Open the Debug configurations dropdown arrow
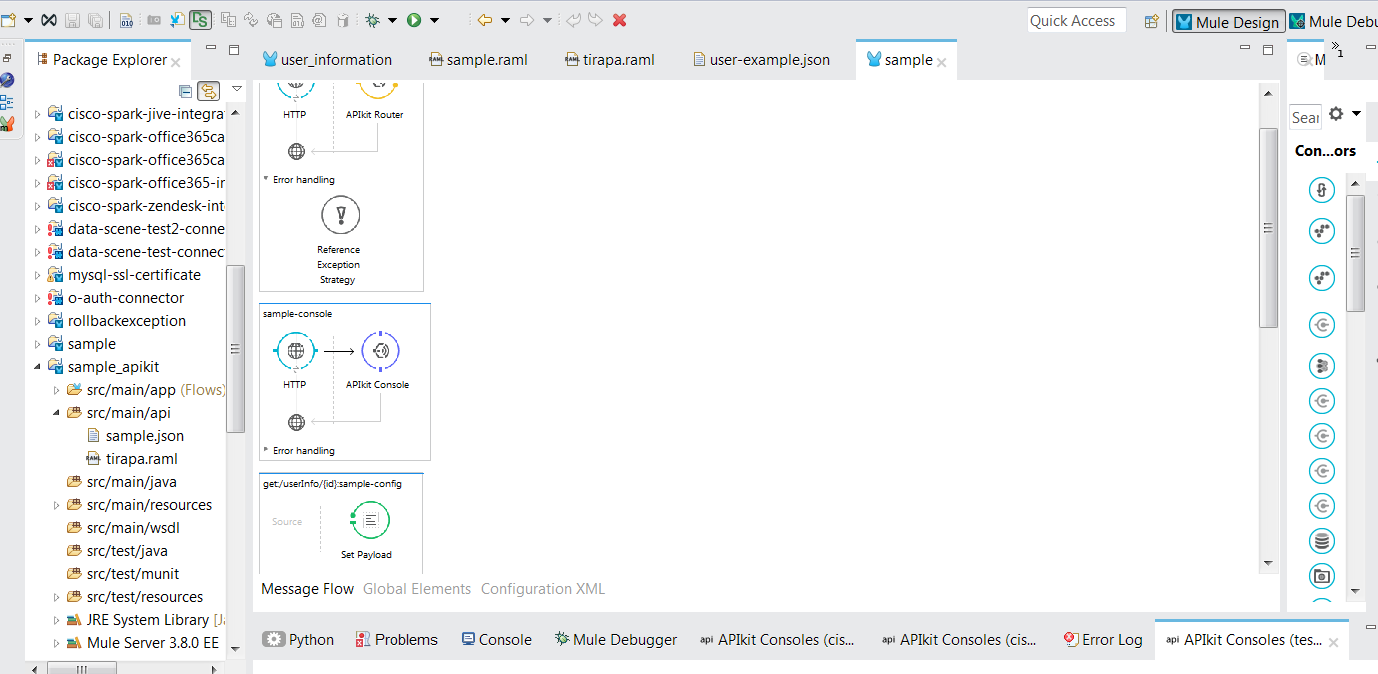 [392, 20]
